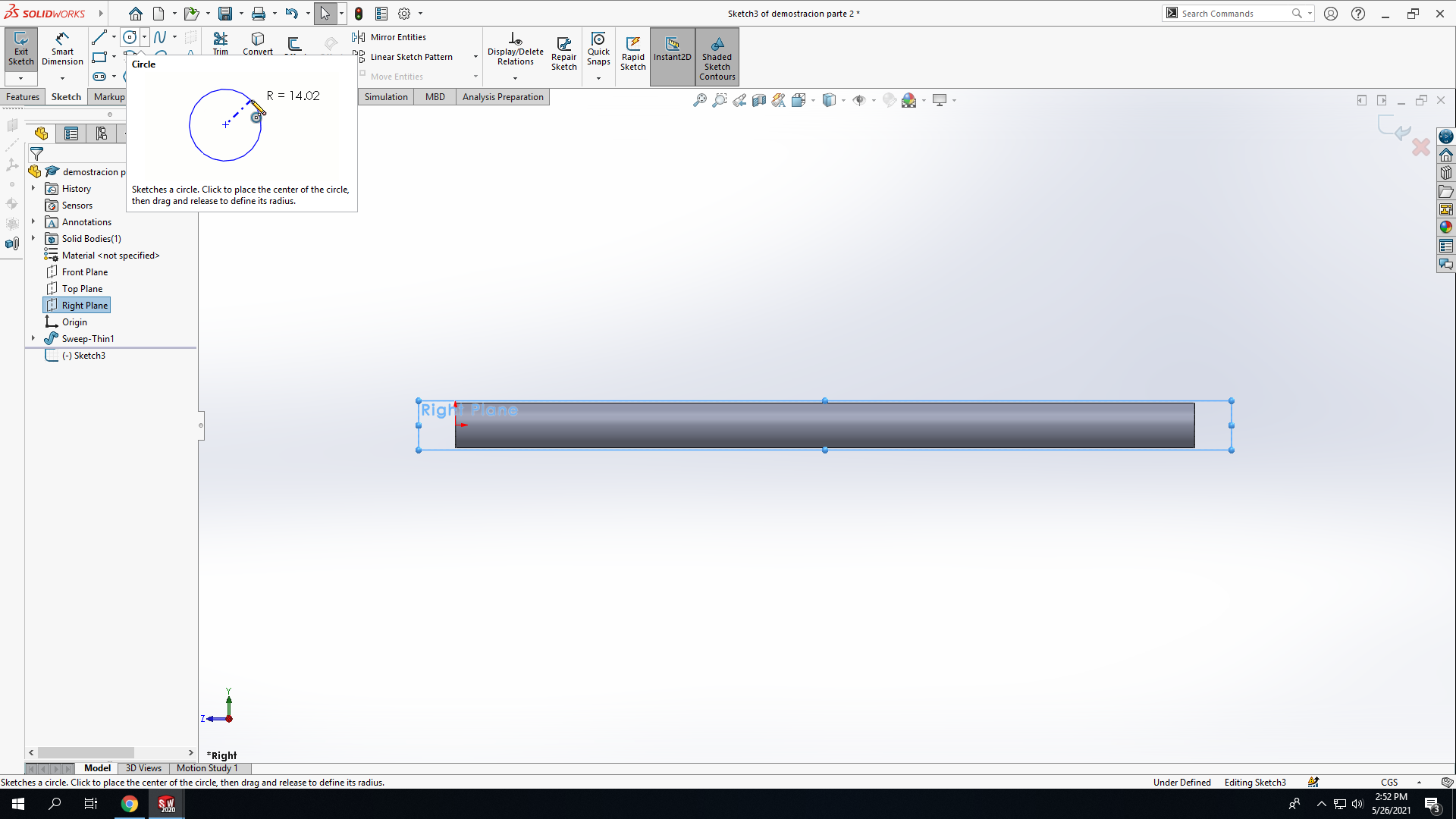1456x819 pixels.
Task: Click the Trim Entities tool
Action: (x=221, y=42)
